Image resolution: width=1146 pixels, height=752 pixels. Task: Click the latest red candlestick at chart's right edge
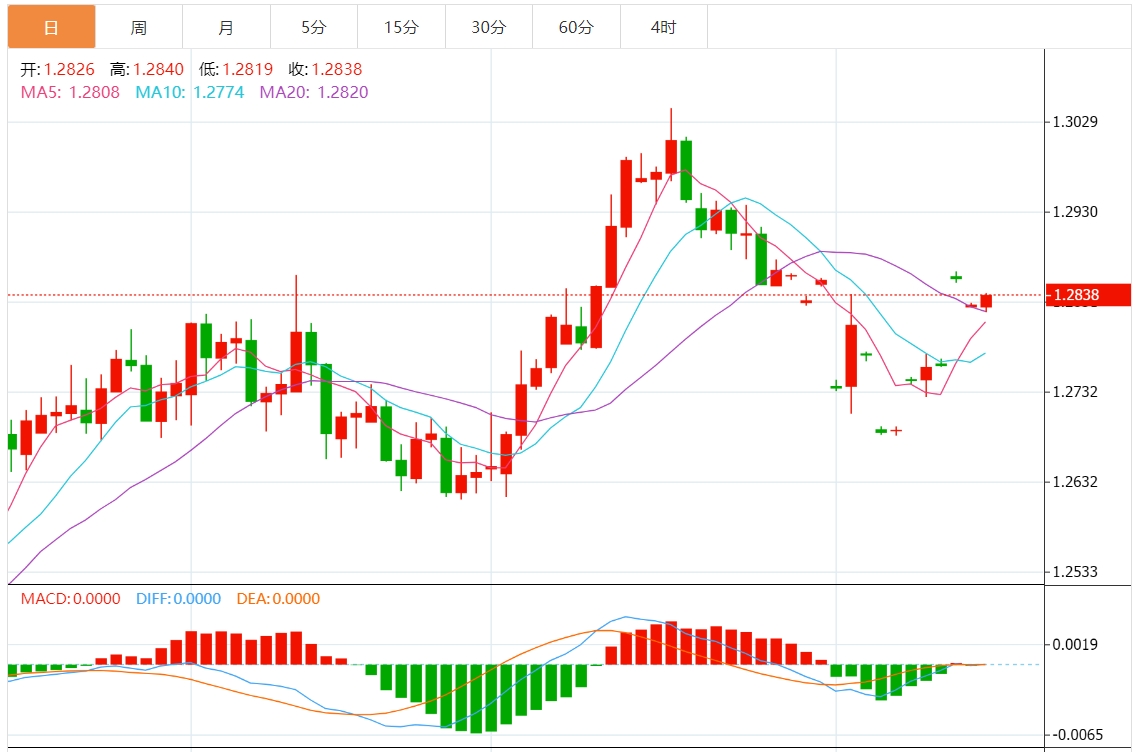click(x=986, y=301)
